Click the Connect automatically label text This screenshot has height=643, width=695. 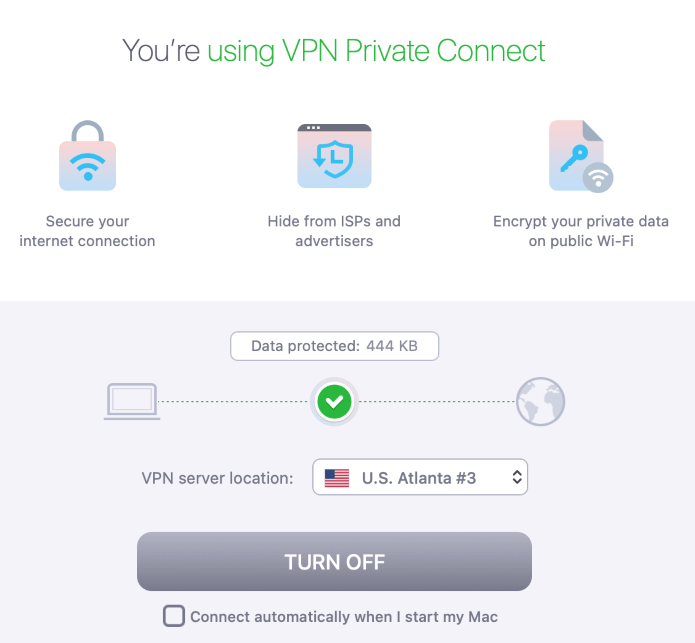pos(344,617)
